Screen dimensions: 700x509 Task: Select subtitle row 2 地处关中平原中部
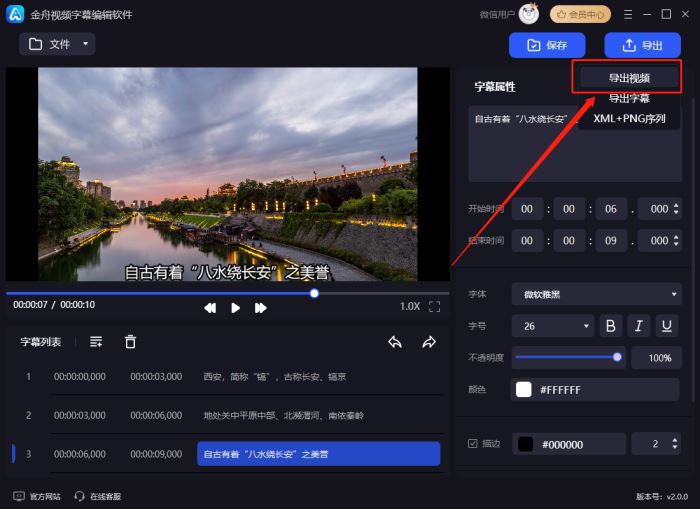pos(283,416)
